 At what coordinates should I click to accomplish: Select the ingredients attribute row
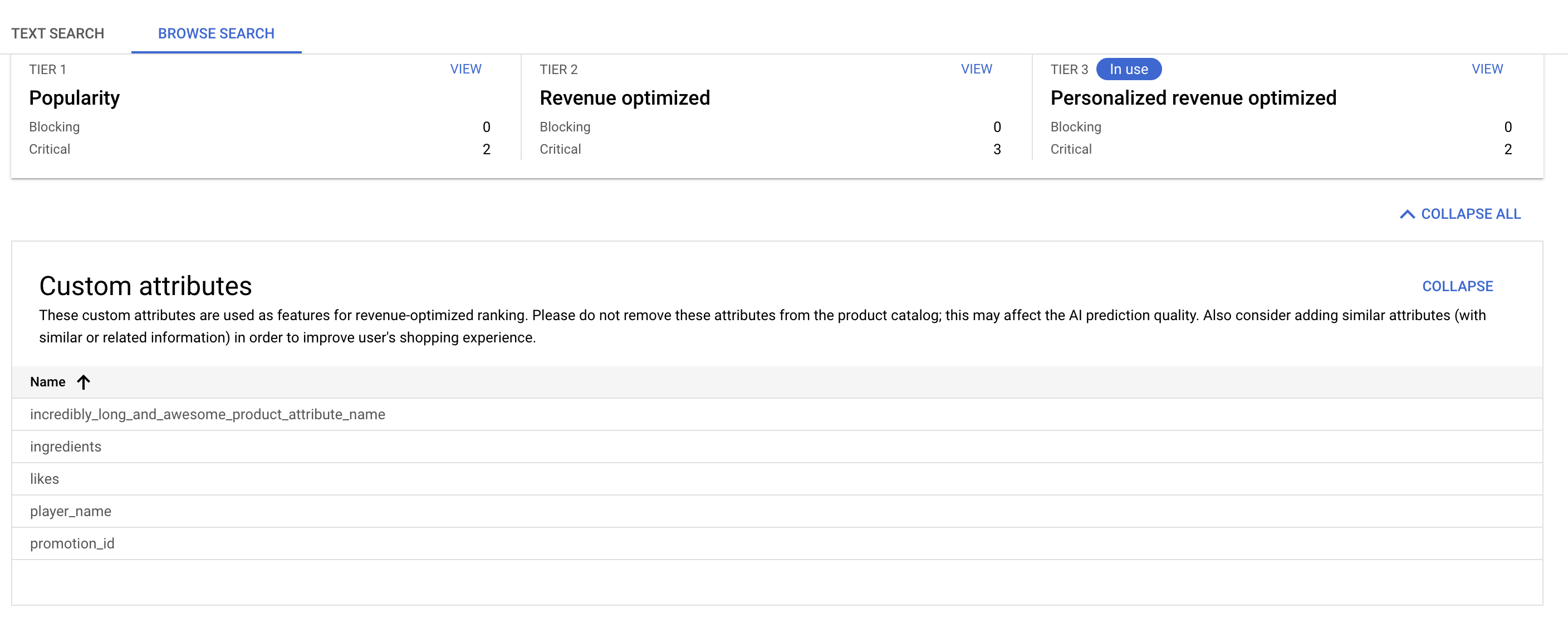pos(66,447)
